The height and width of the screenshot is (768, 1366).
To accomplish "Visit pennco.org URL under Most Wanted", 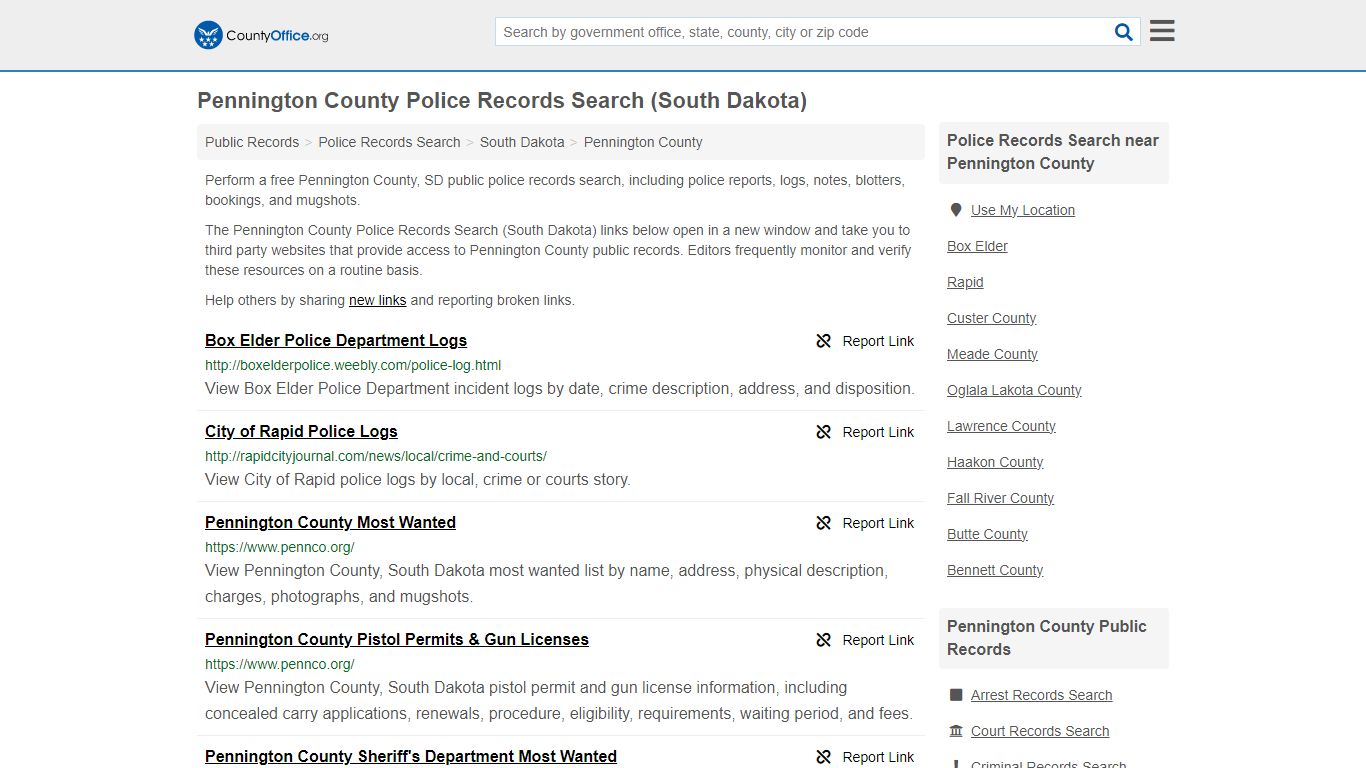I will click(x=280, y=547).
